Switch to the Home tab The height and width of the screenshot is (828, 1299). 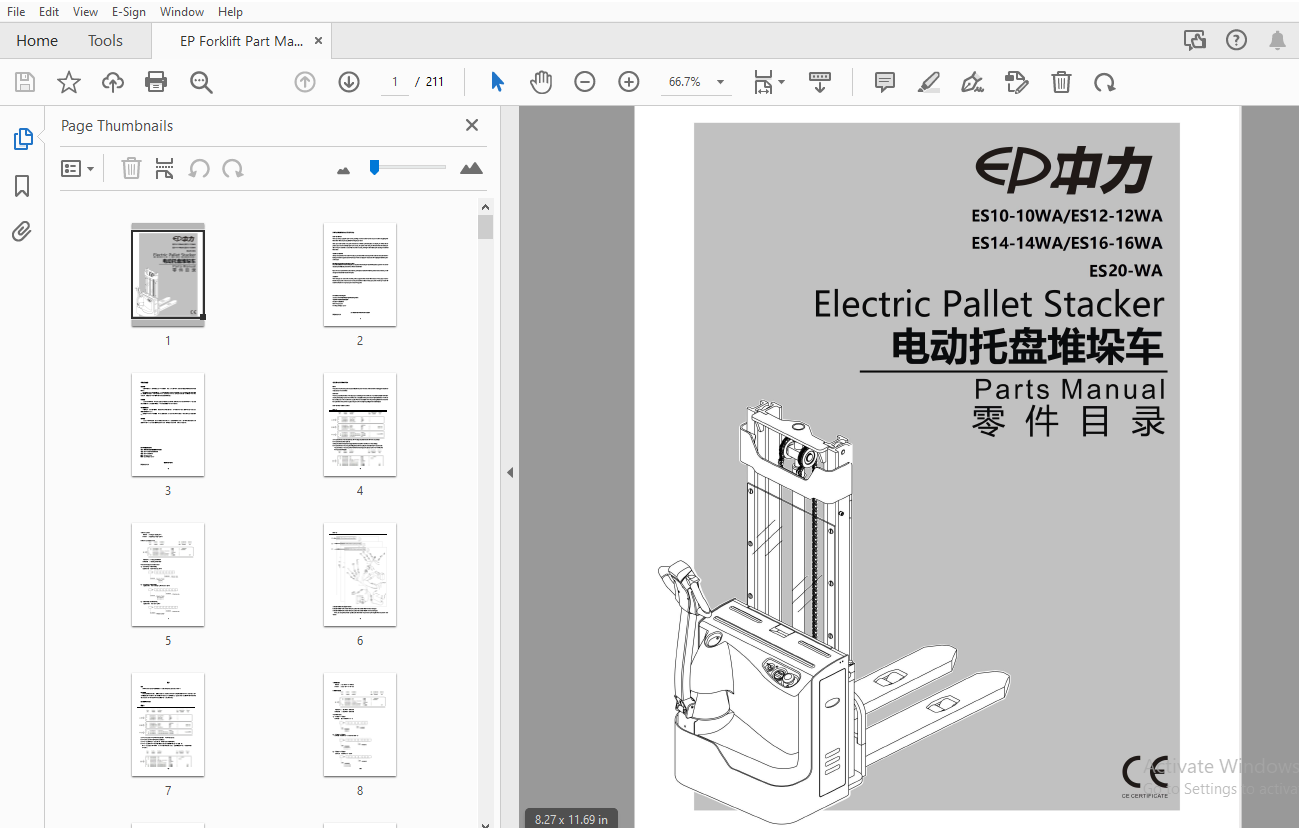coord(37,41)
